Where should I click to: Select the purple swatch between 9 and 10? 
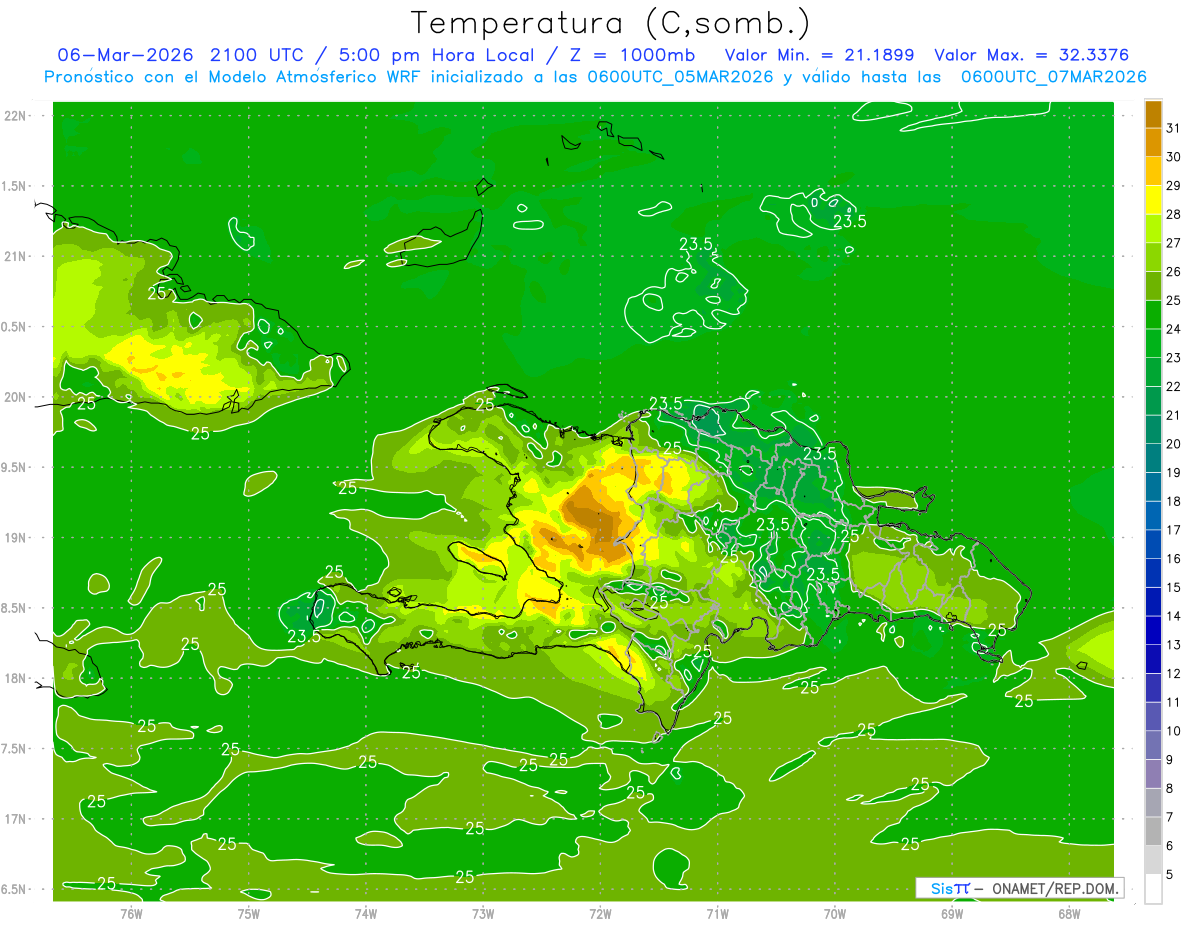[1153, 745]
